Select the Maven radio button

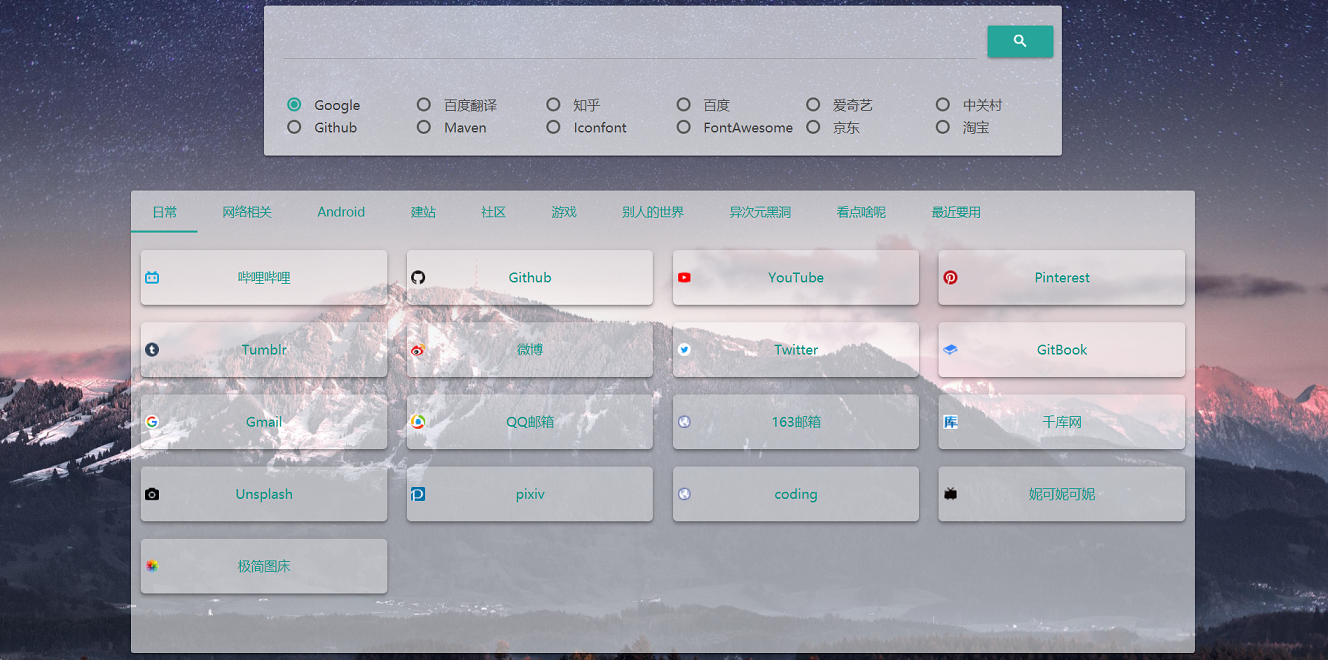click(x=424, y=127)
